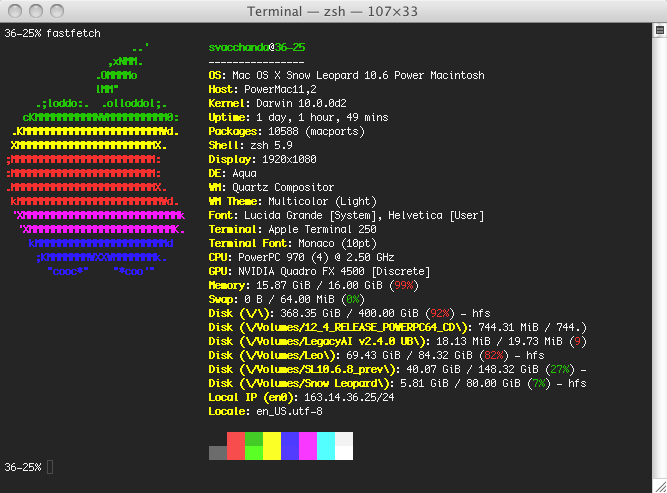Click the Terminal Font value 'Monaco (10pt)'
This screenshot has width=667, height=493.
(x=337, y=243)
